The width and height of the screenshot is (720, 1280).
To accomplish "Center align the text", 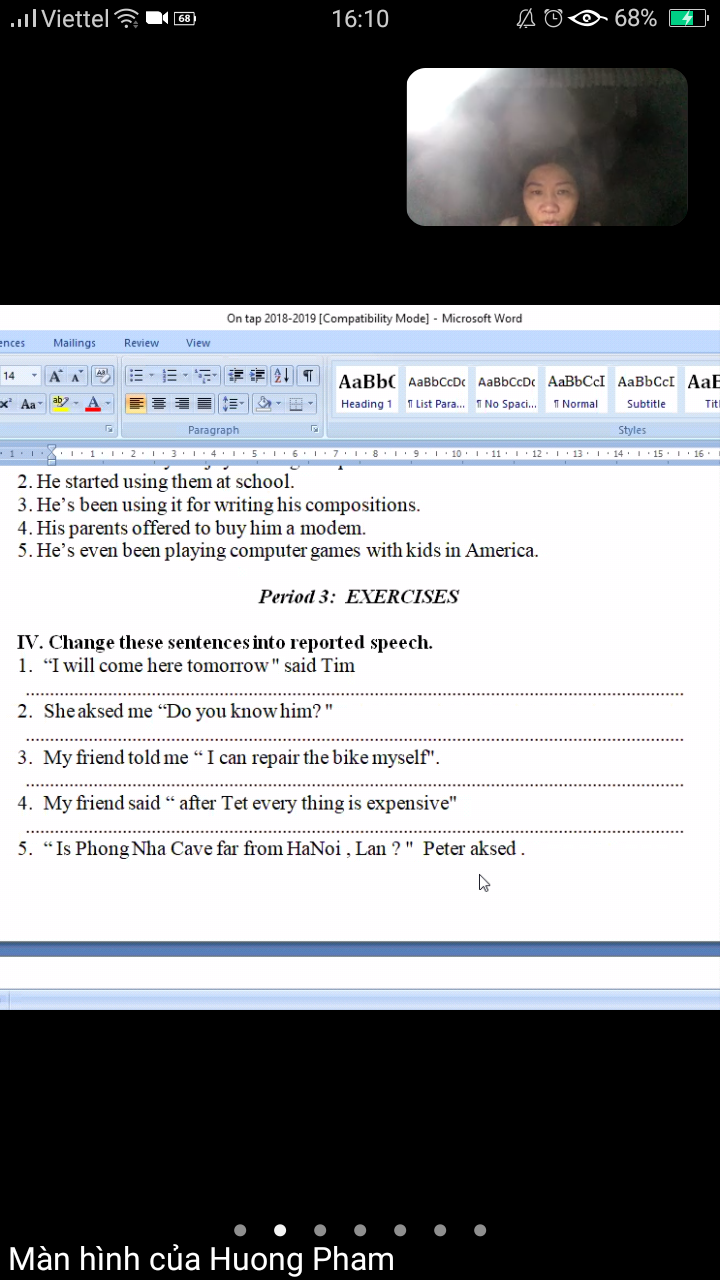I will point(159,404).
